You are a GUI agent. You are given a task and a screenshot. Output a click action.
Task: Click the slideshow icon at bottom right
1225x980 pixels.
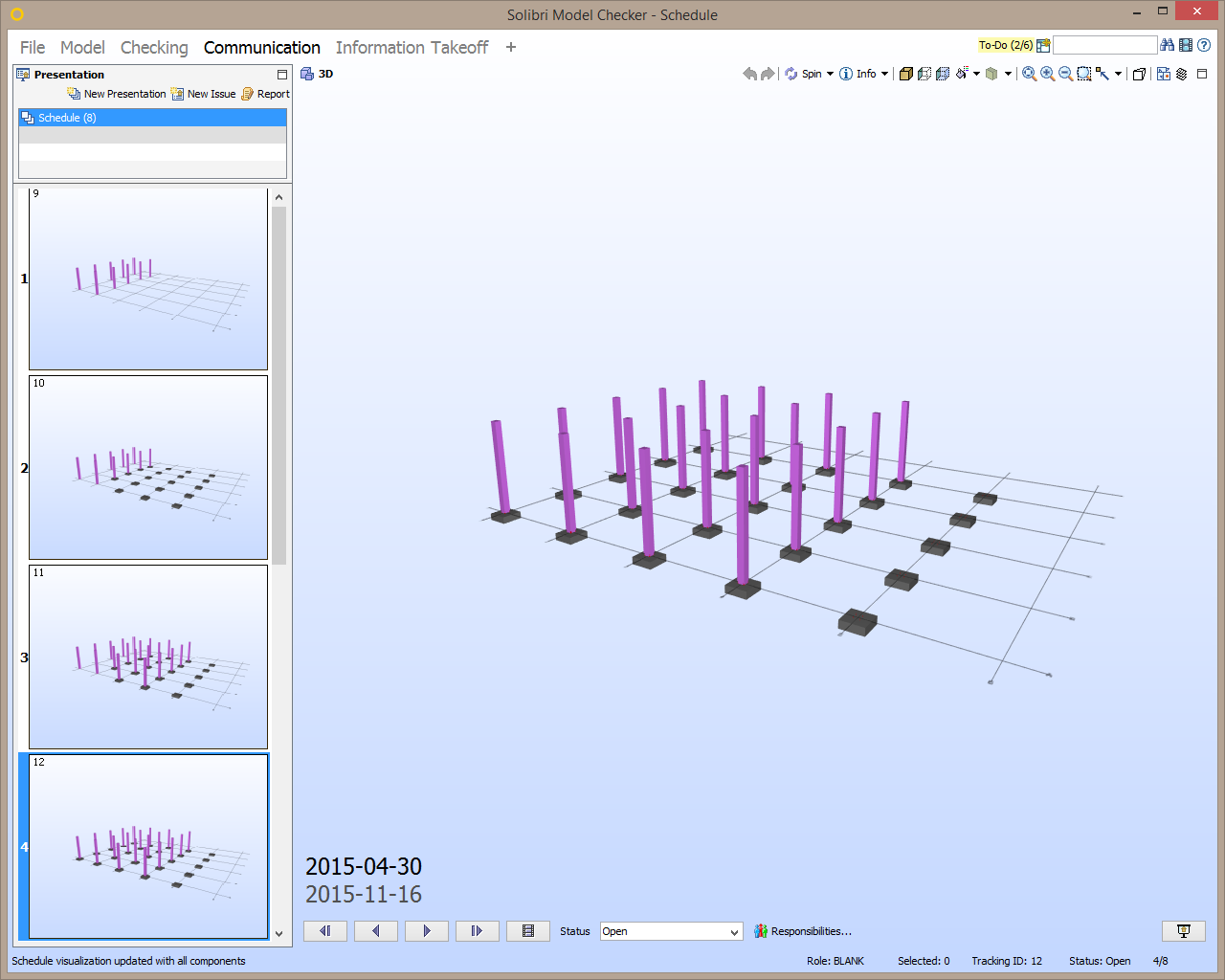(1184, 930)
